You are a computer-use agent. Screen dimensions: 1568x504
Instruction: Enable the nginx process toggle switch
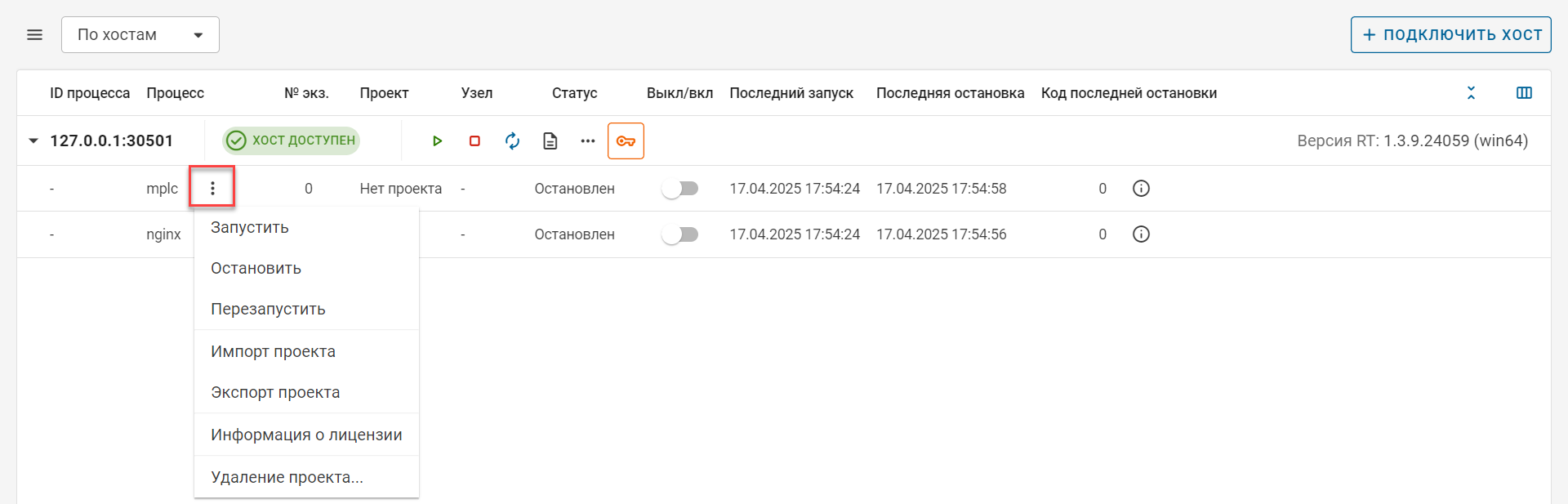click(680, 234)
